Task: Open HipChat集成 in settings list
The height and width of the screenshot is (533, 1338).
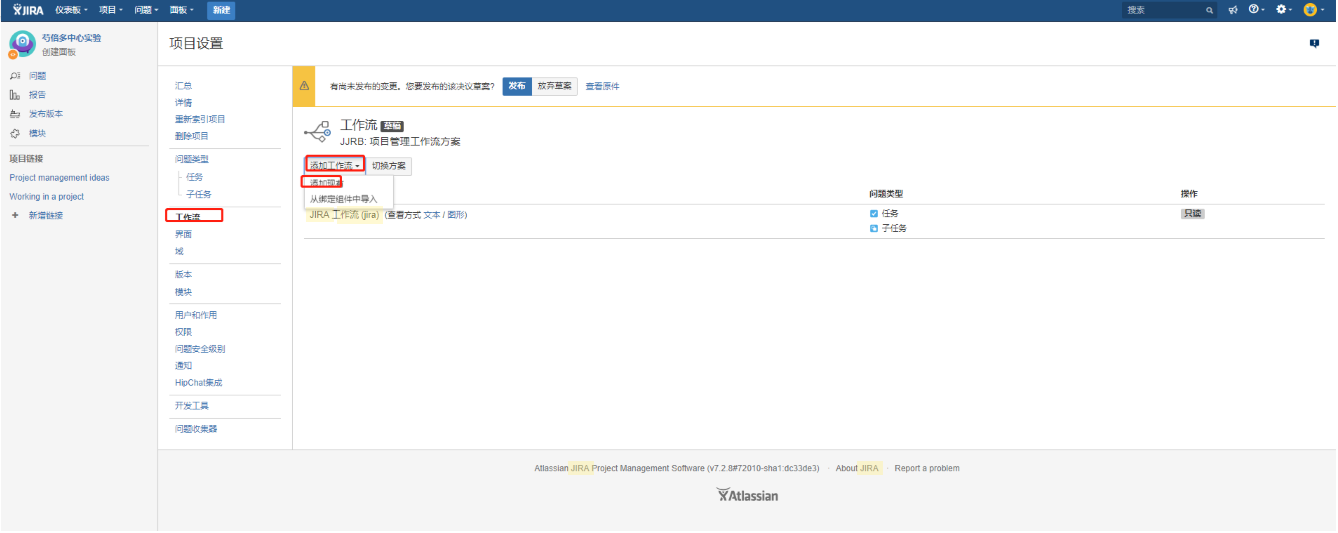Action: coord(199,383)
